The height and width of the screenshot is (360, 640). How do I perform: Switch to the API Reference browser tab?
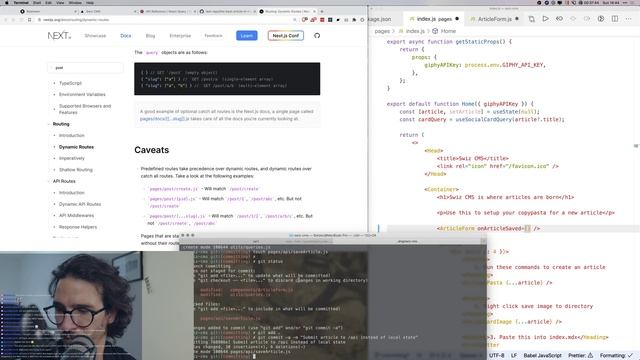(x=167, y=11)
